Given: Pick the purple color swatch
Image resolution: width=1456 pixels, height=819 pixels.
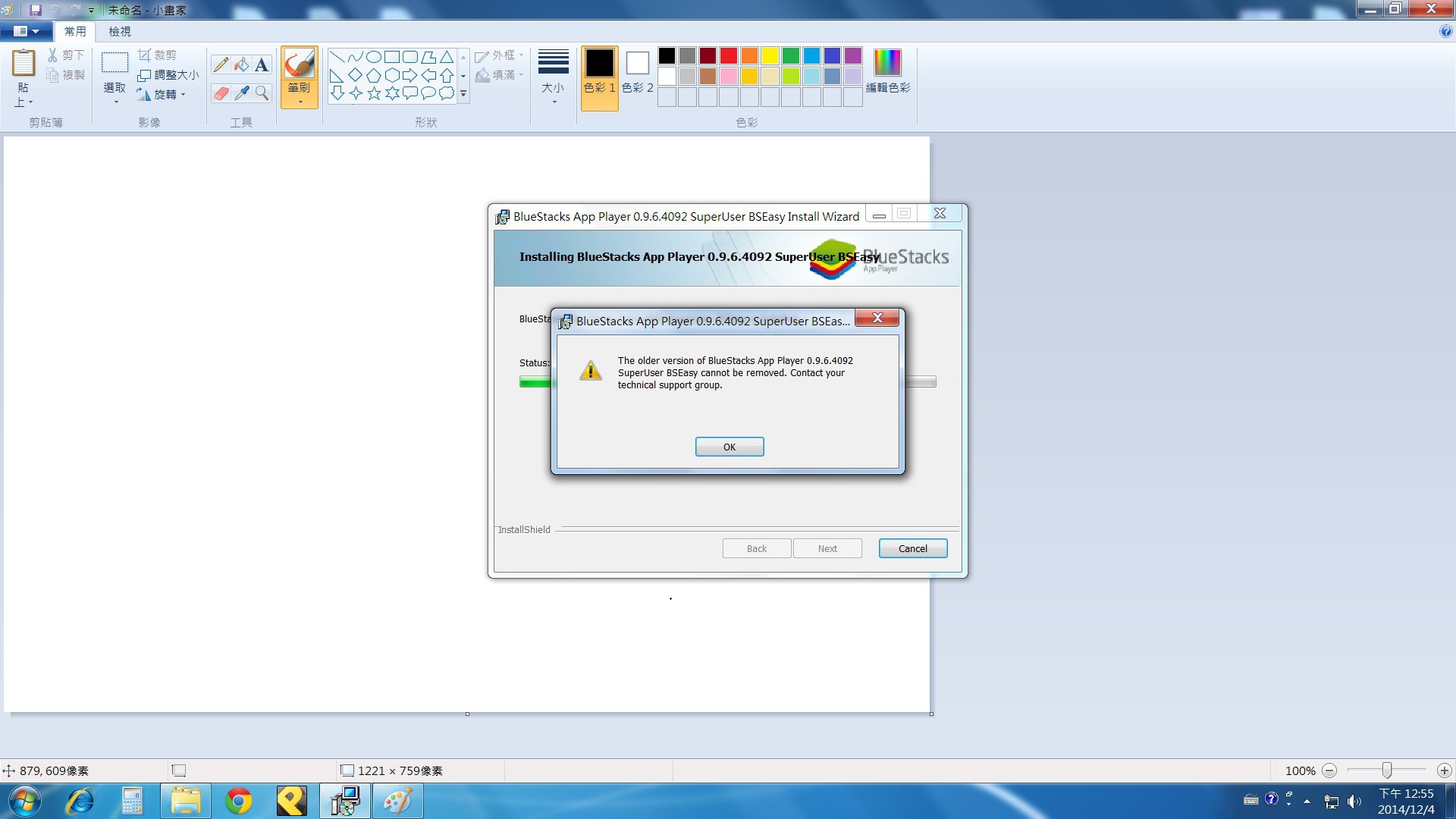Looking at the screenshot, I should (x=853, y=55).
